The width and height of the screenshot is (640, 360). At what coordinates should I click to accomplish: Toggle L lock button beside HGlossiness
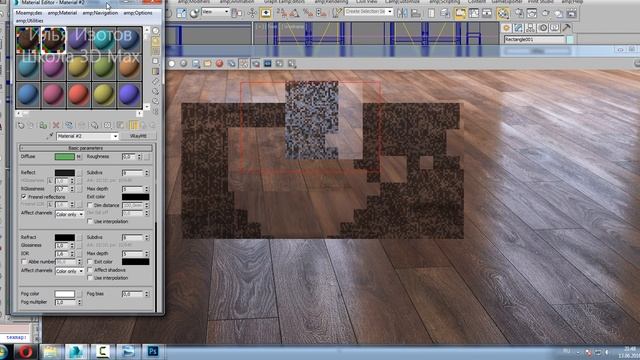coord(50,180)
